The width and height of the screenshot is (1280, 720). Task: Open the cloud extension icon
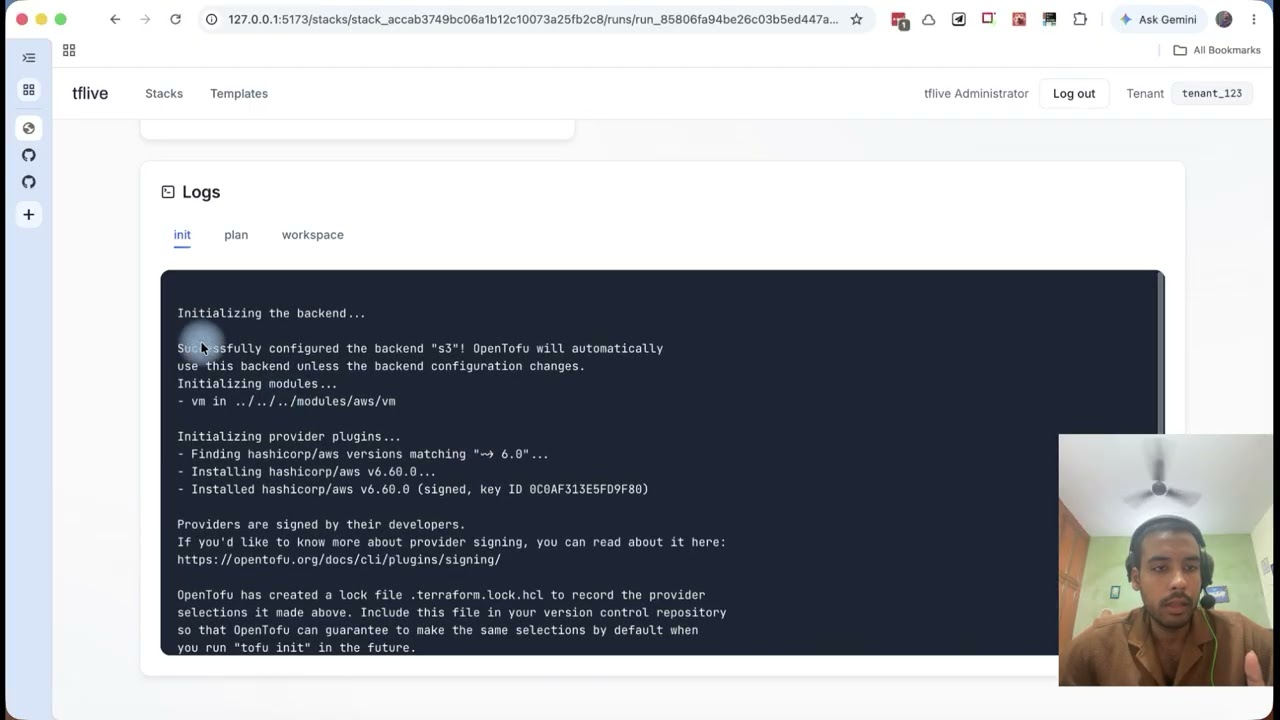pos(929,19)
